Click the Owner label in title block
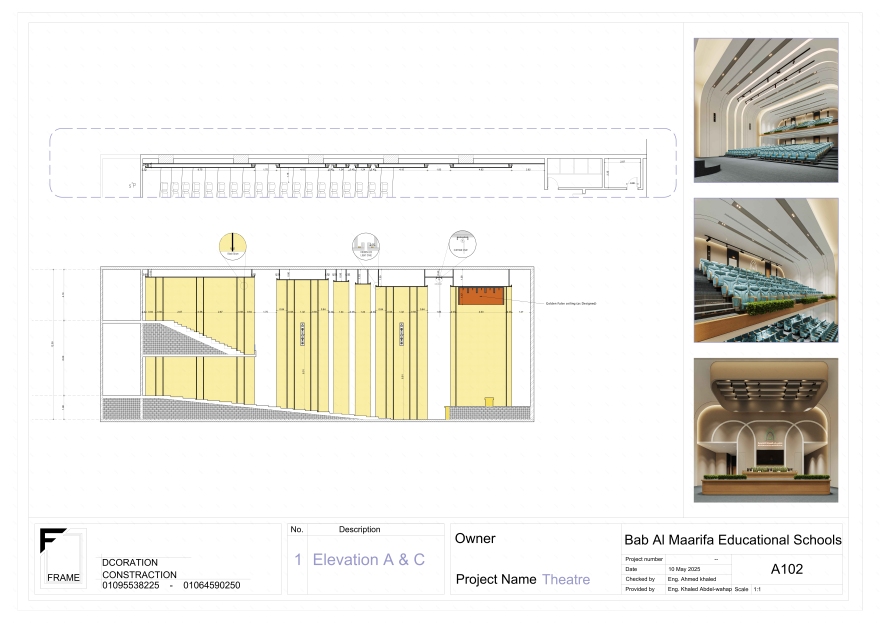 coord(475,539)
